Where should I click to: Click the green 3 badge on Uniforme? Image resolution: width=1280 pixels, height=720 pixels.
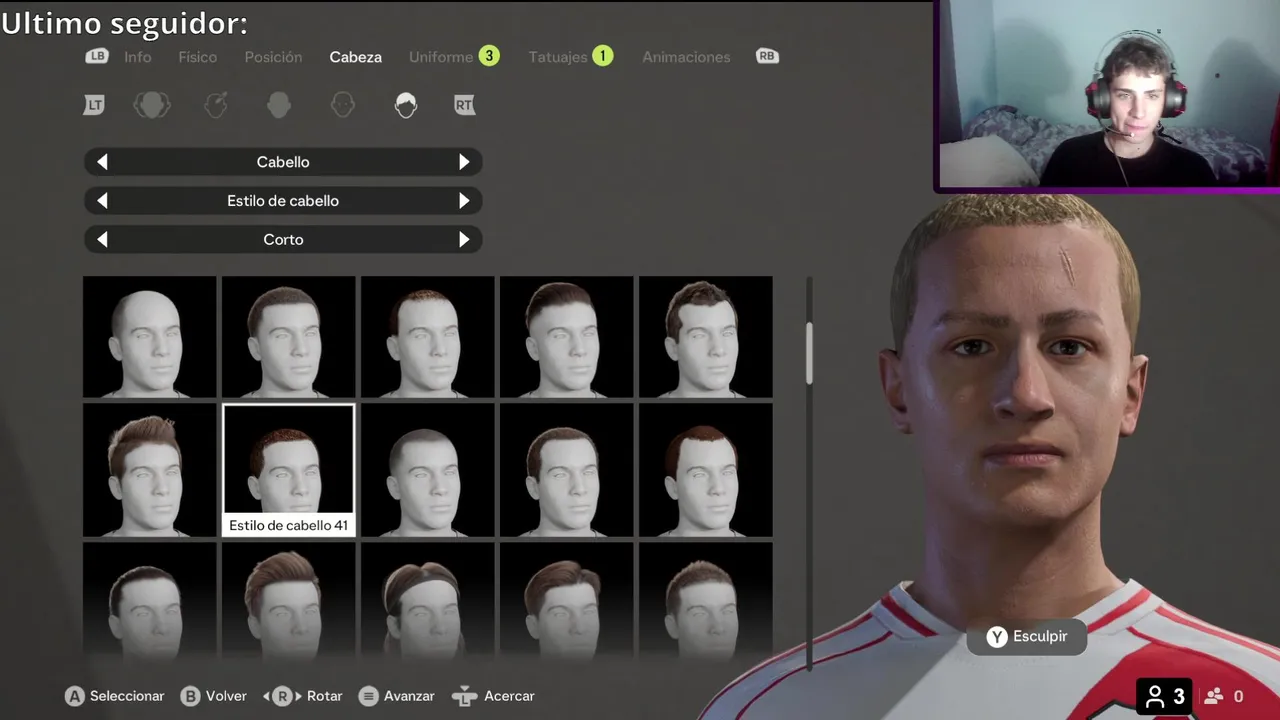(x=489, y=56)
